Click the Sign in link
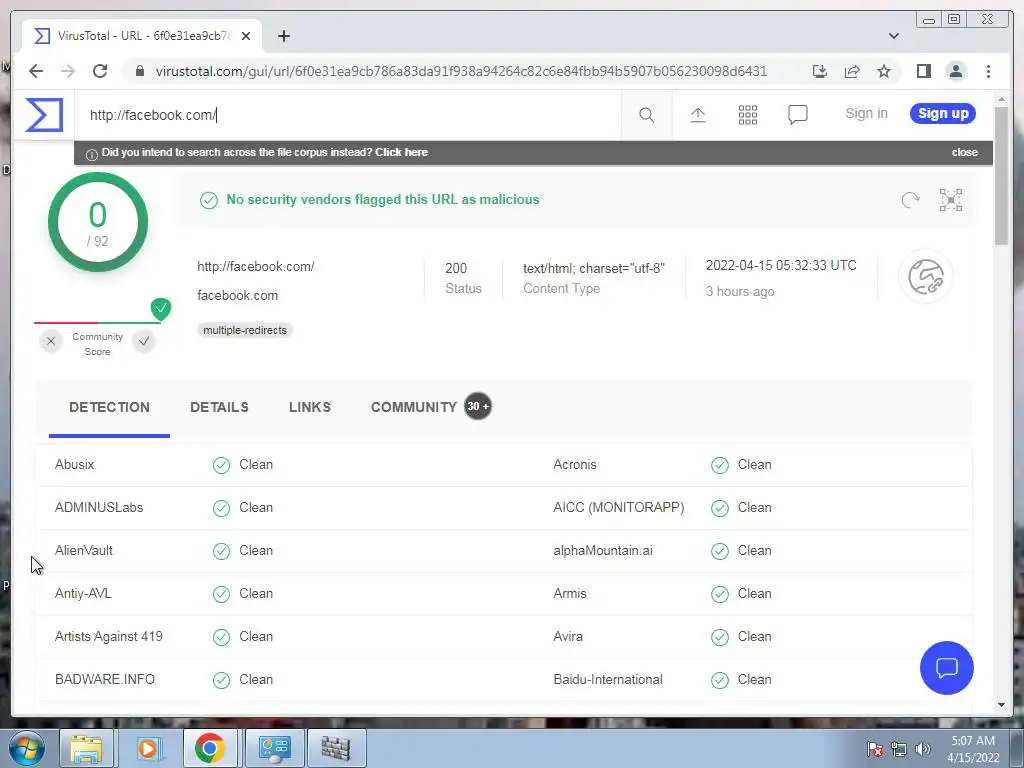The height and width of the screenshot is (768, 1024). pyautogui.click(x=866, y=114)
